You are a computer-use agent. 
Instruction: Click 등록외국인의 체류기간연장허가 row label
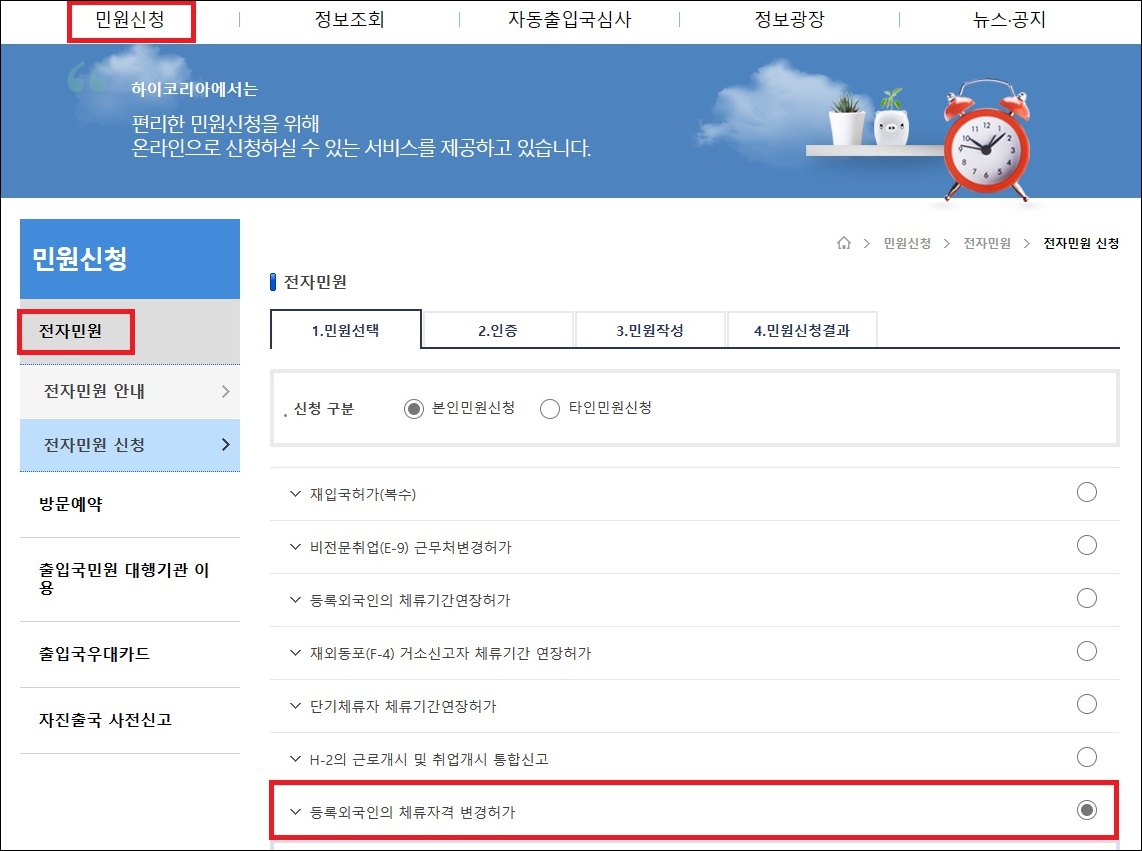(x=410, y=600)
